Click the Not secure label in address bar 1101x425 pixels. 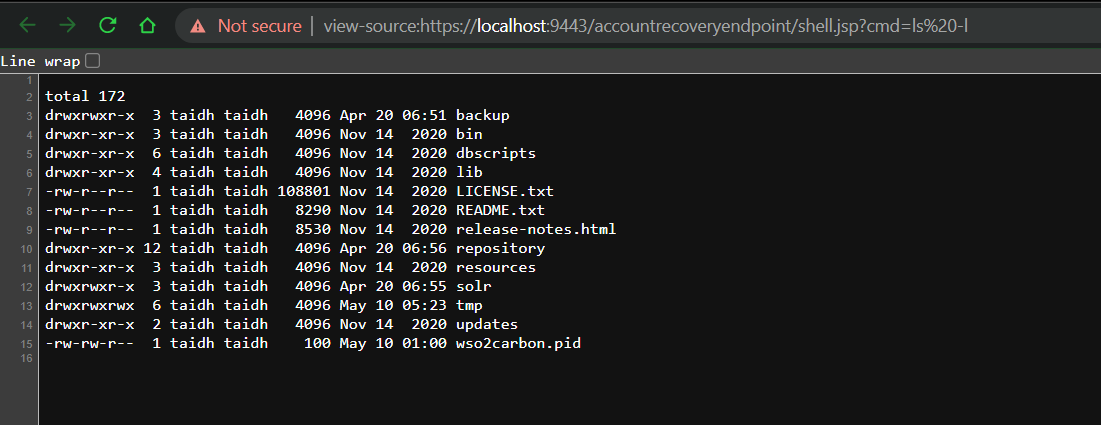(259, 27)
